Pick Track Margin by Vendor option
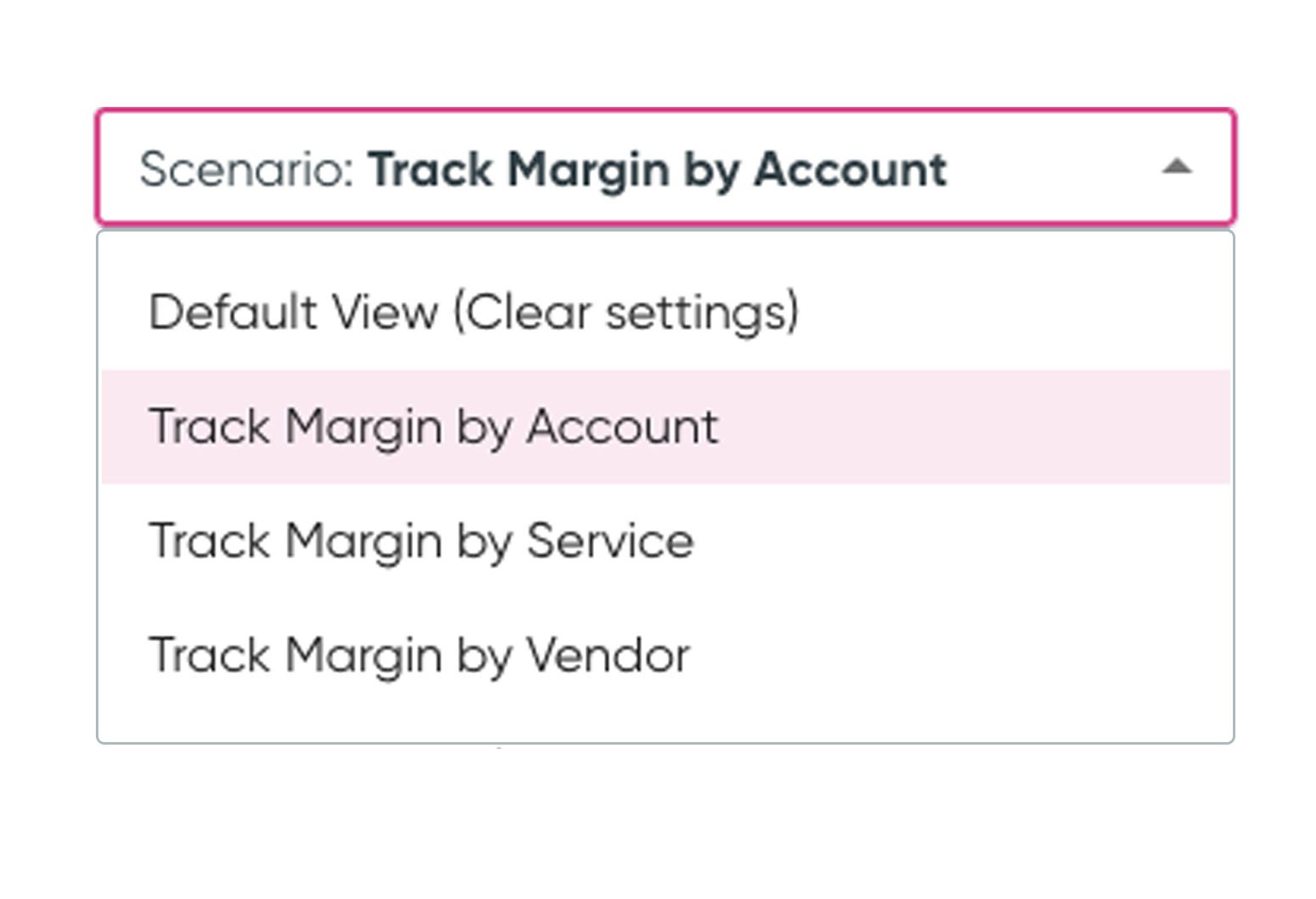Screen dimensions: 1316x899 click(419, 656)
